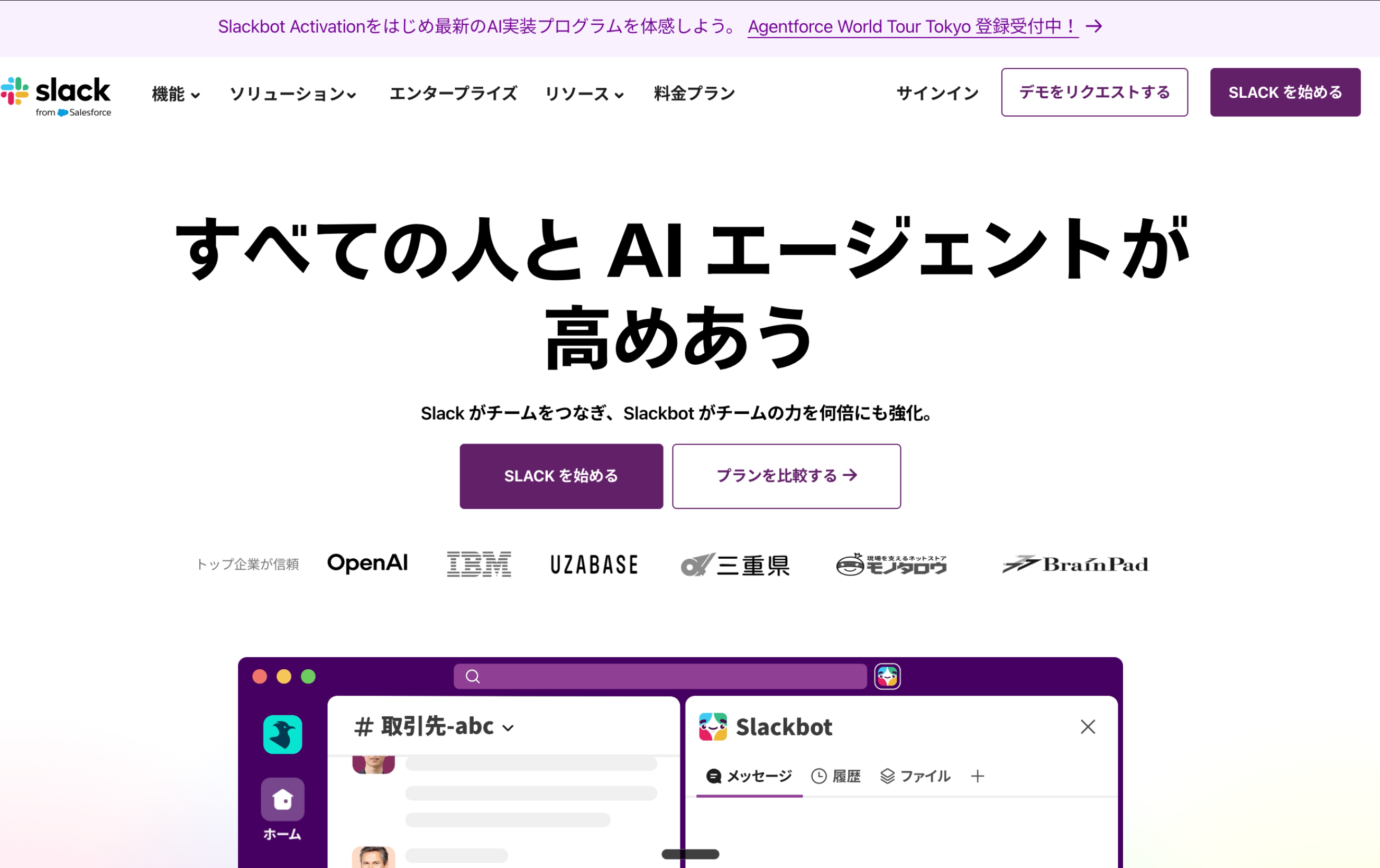Go to the エンタープライズ page

pyautogui.click(x=453, y=94)
